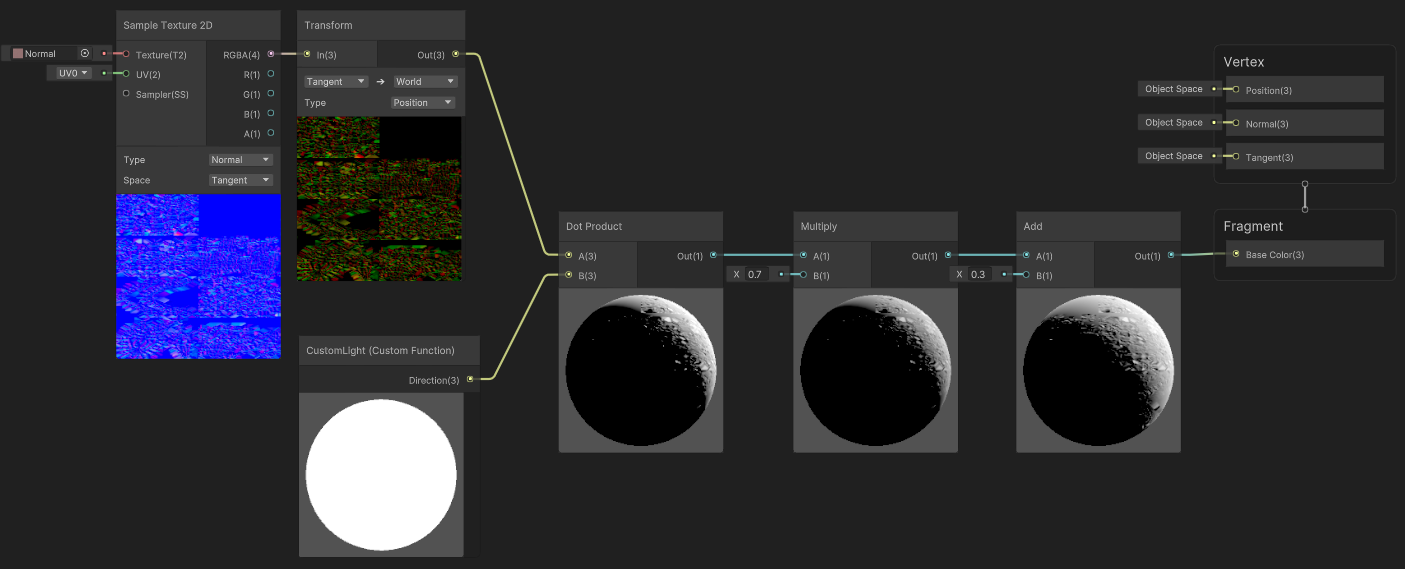Viewport: 1405px width, 569px height.
Task: Open the Space dropdown showing Tangent
Action: (x=241, y=180)
